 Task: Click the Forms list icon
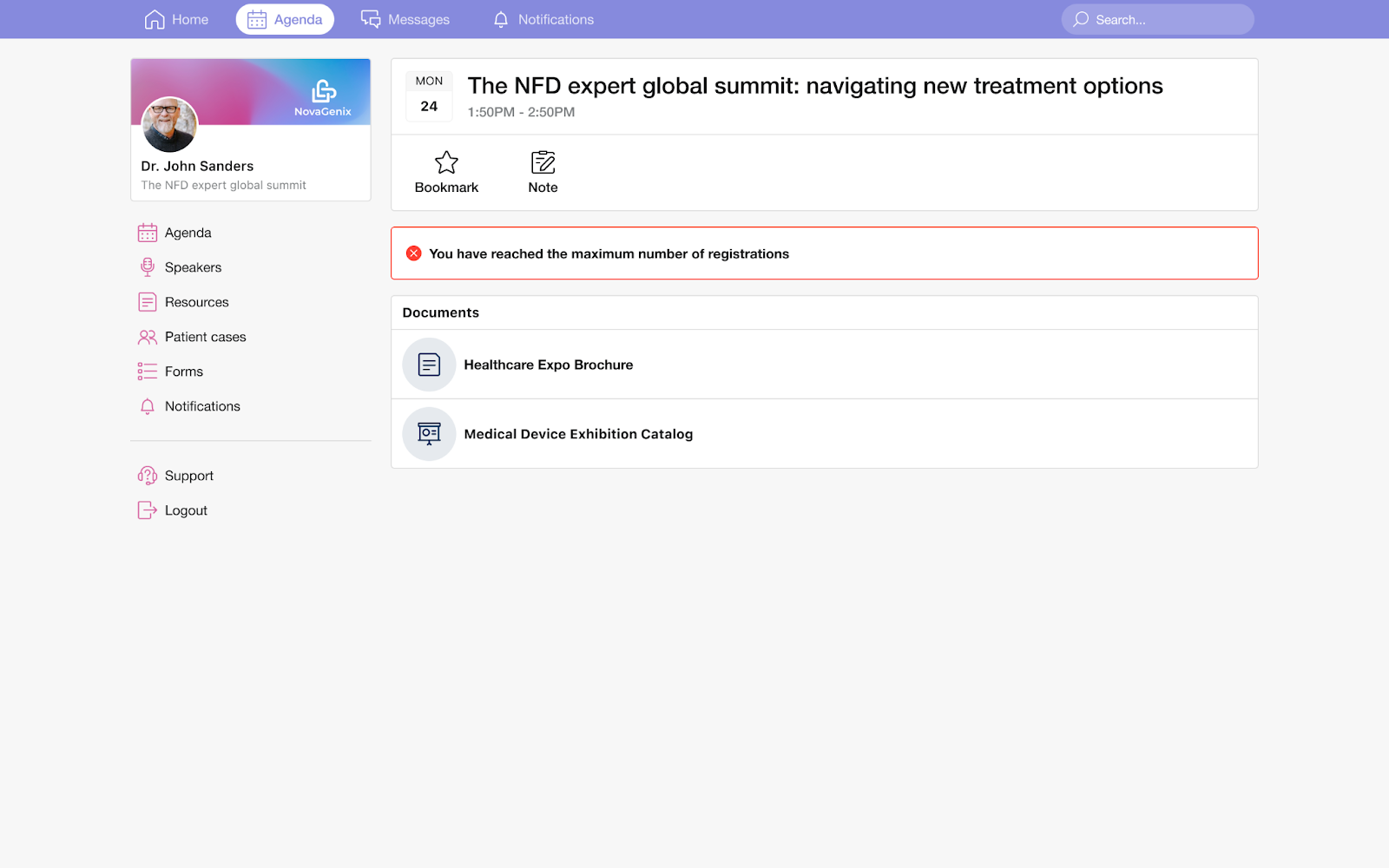[148, 372]
